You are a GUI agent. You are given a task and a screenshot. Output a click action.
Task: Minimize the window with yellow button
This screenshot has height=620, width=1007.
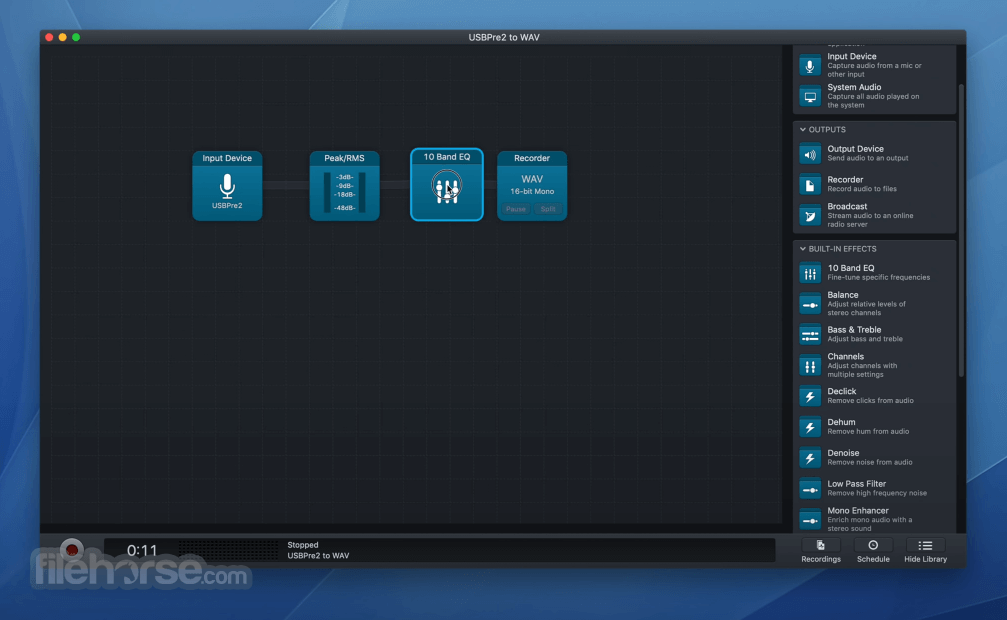click(x=62, y=37)
